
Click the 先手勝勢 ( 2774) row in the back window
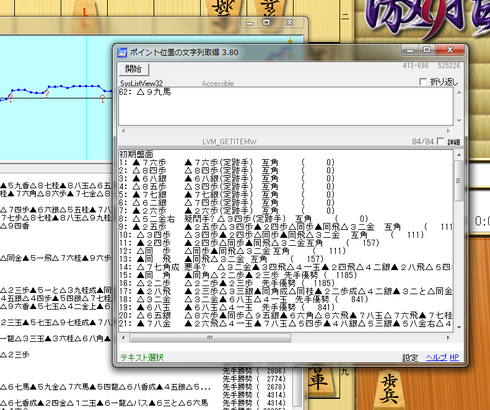coord(254,379)
